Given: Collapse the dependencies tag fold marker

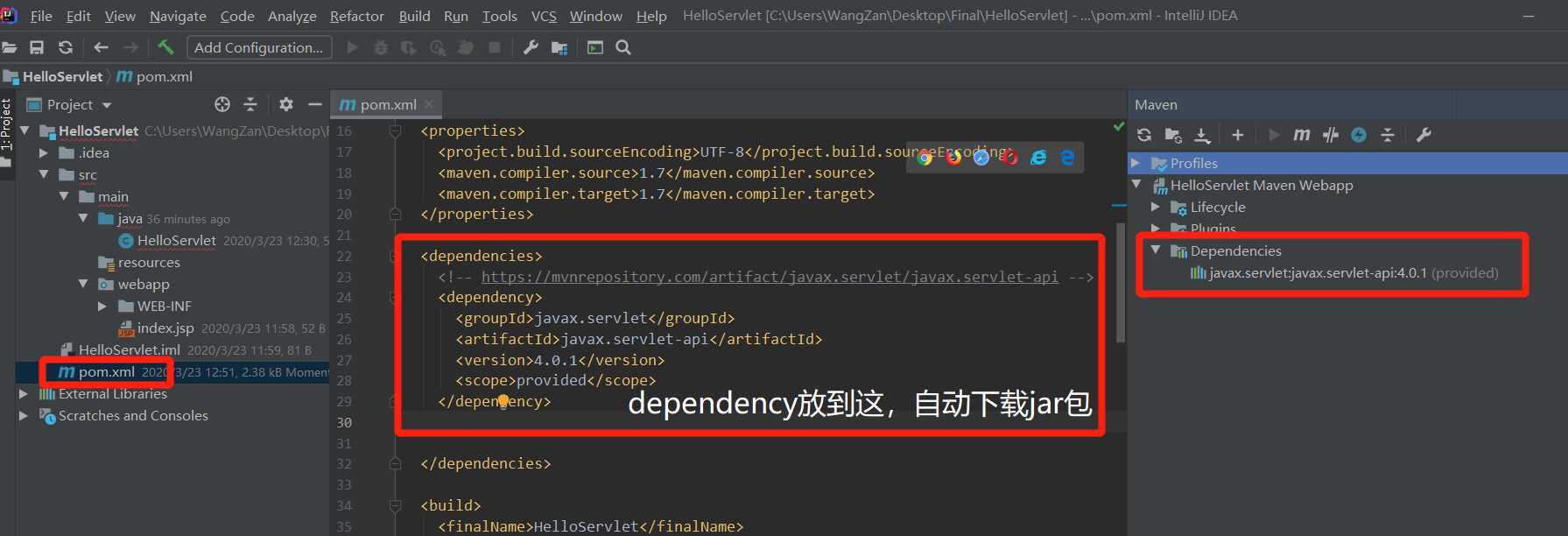Looking at the screenshot, I should pyautogui.click(x=395, y=256).
